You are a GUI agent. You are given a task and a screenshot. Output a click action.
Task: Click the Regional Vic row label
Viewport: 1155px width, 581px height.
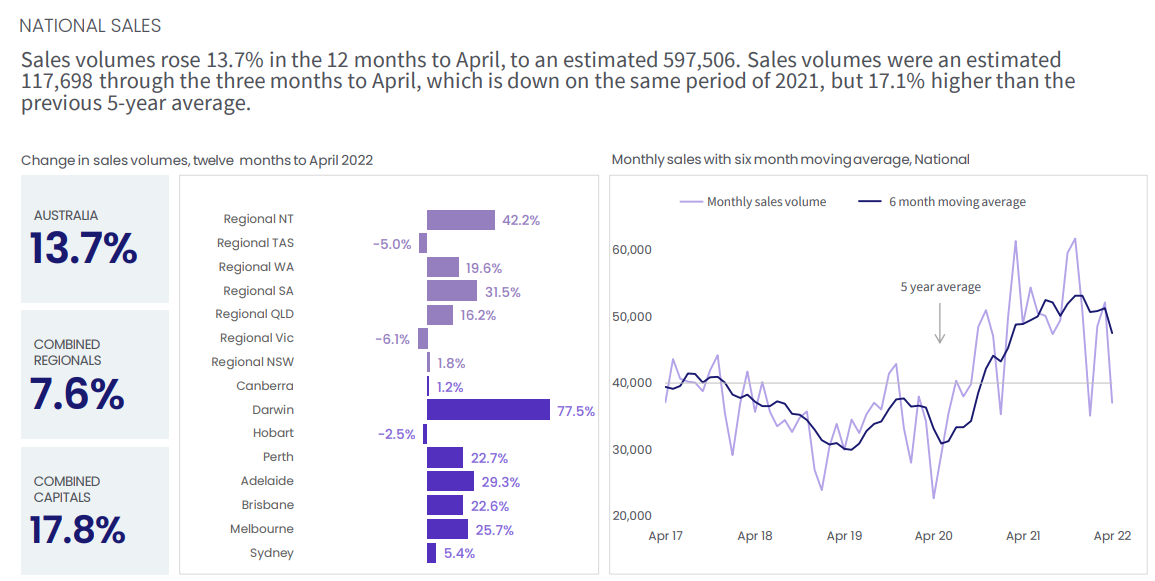click(x=257, y=339)
